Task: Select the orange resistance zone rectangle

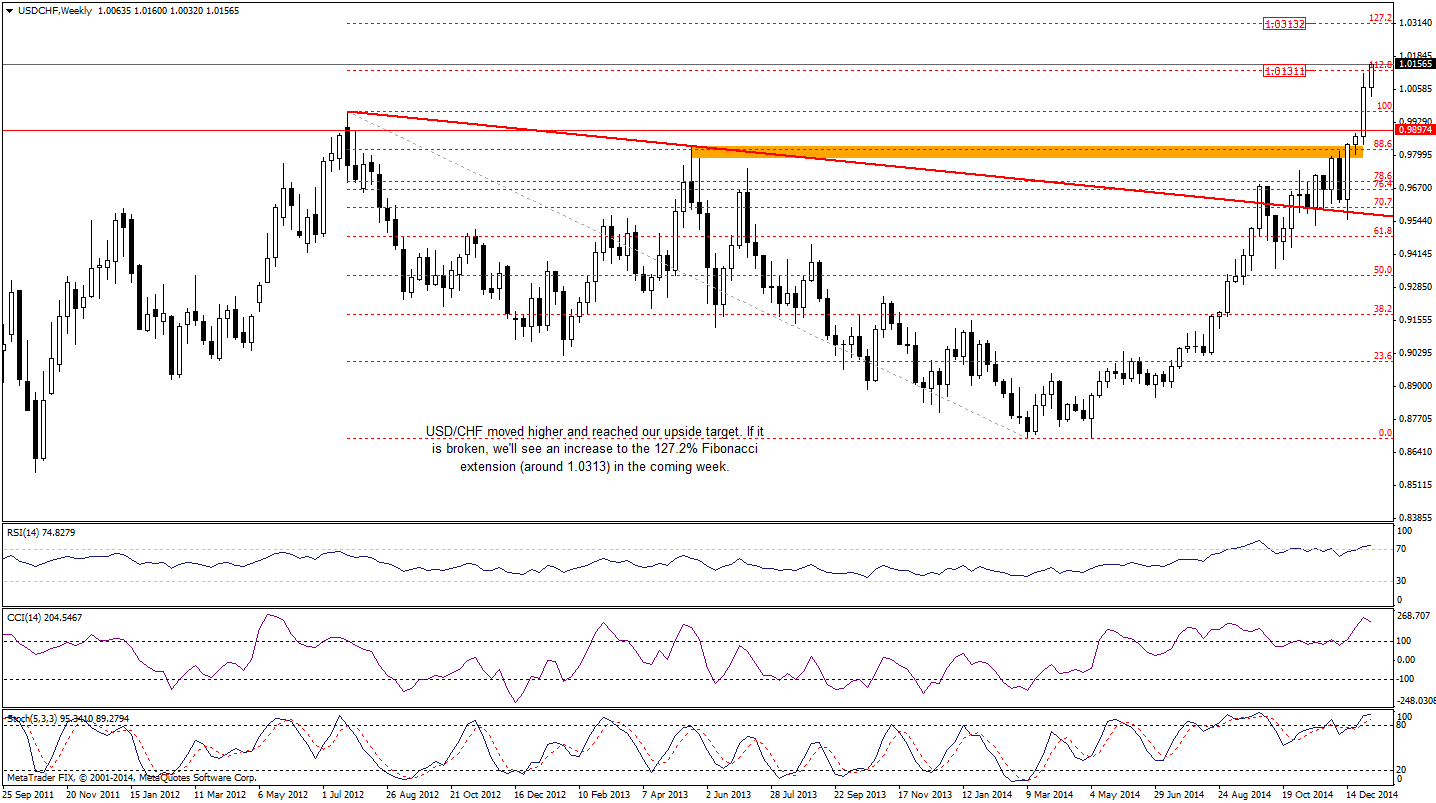Action: pos(1027,151)
